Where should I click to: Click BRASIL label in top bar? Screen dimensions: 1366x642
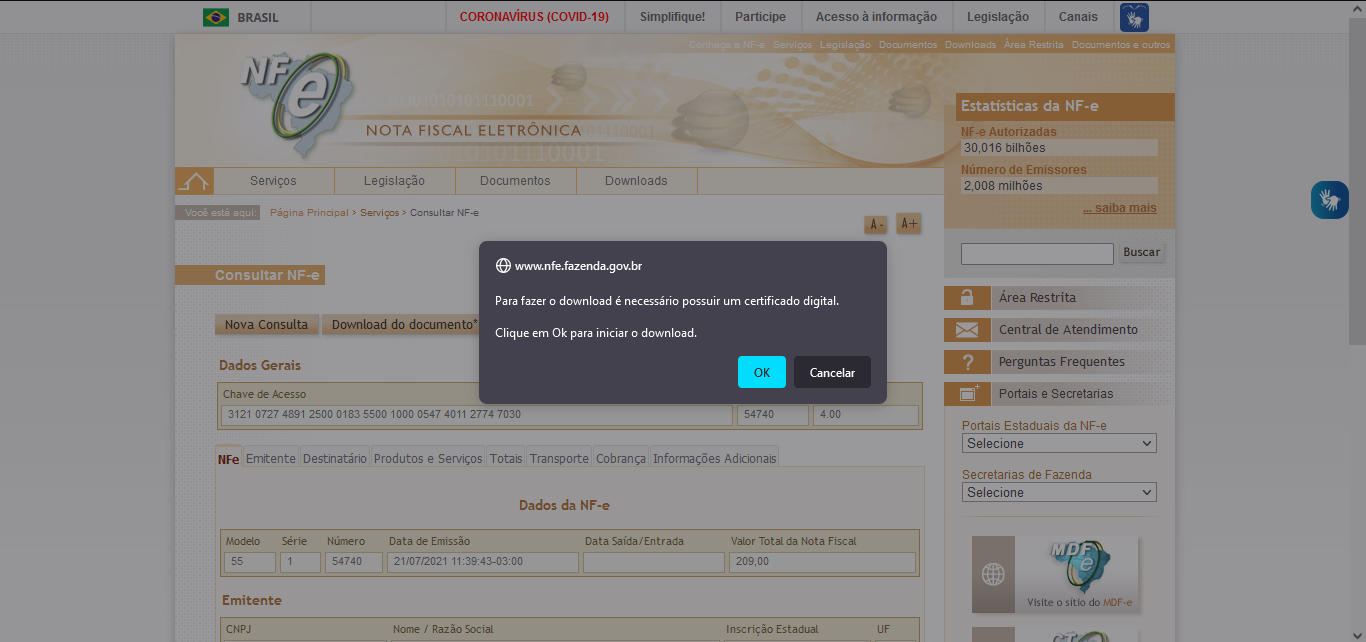click(258, 17)
